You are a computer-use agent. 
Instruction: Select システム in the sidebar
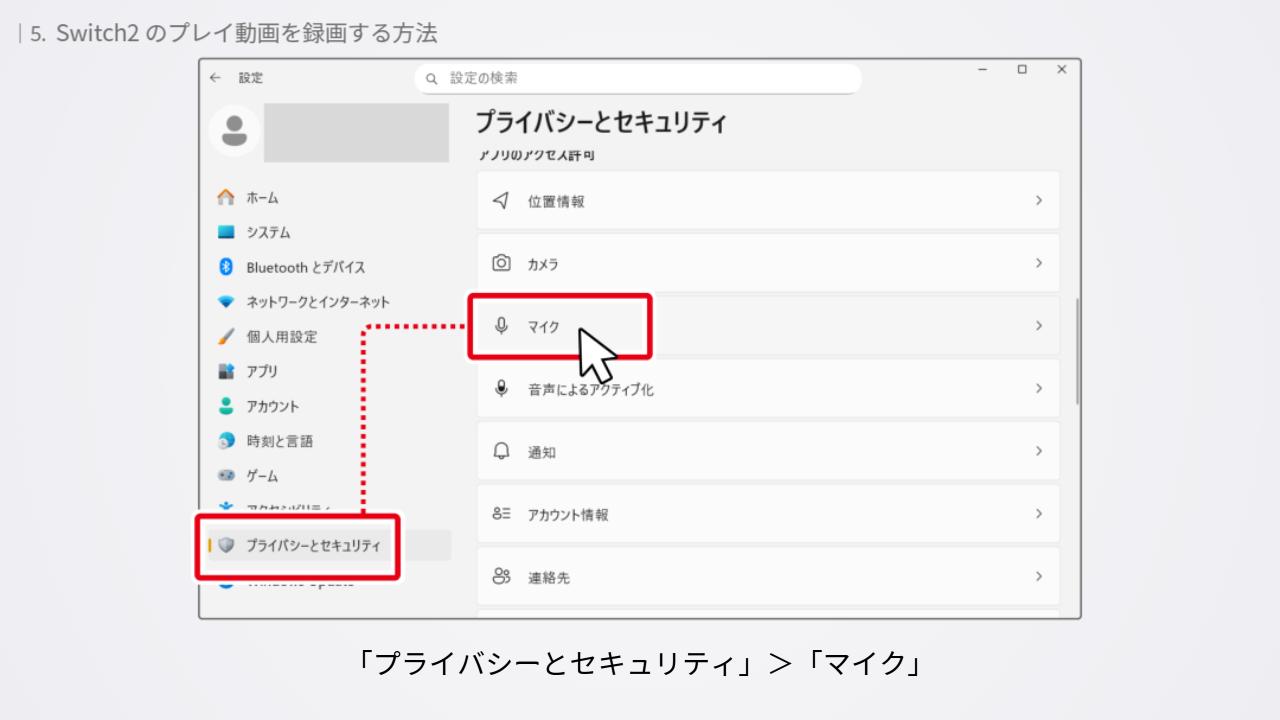pos(268,232)
